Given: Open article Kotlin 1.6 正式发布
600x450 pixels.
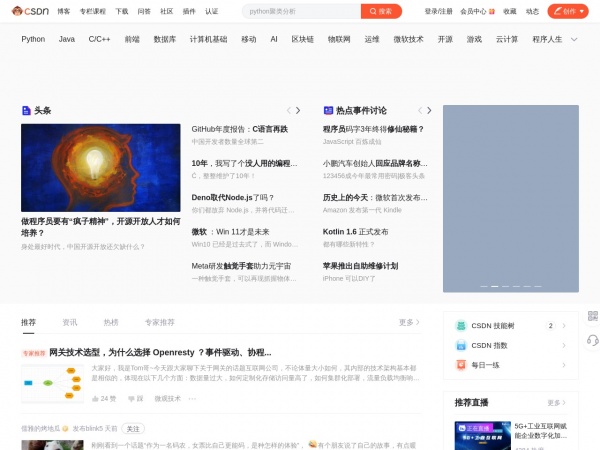Looking at the screenshot, I should 355,232.
